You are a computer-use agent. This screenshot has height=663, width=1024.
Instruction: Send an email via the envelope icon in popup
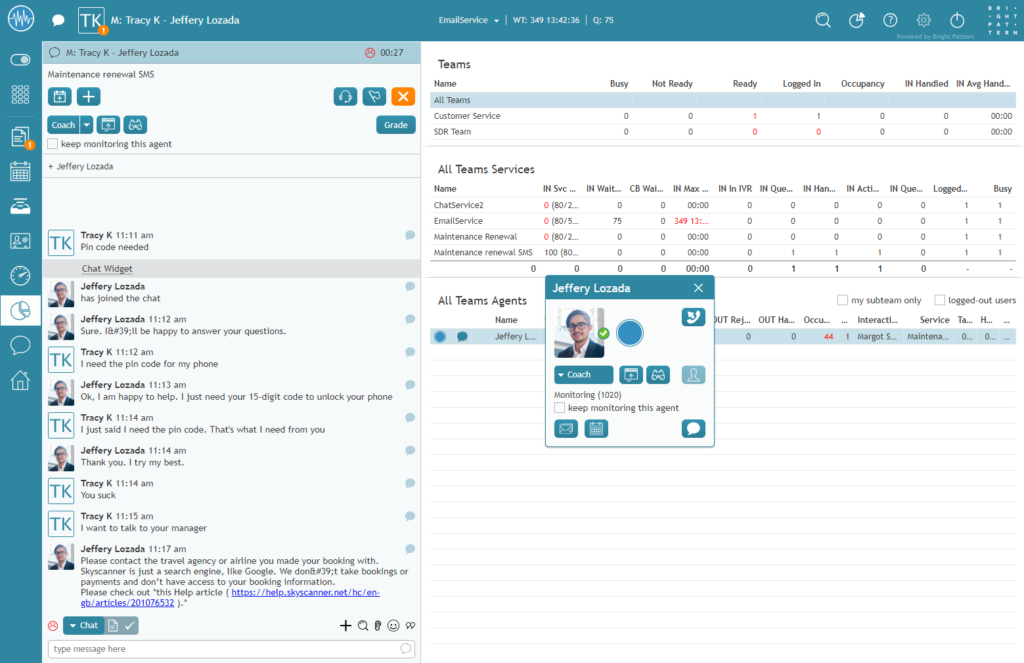click(566, 428)
